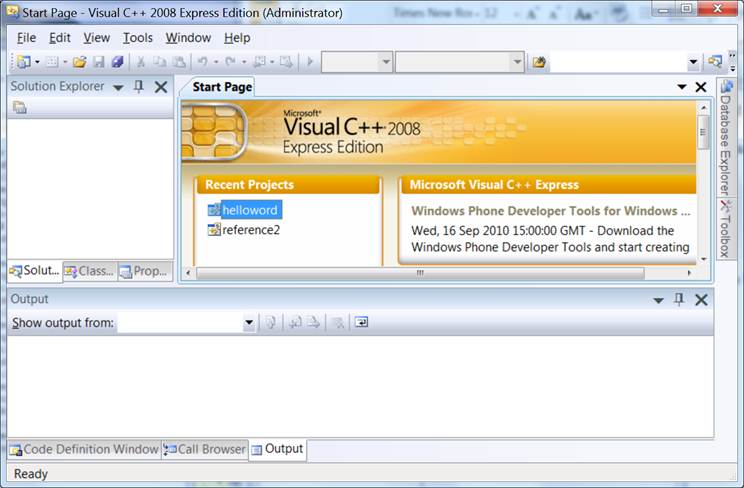Close the Solution Explorer panel
The width and height of the screenshot is (744, 488).
point(161,87)
